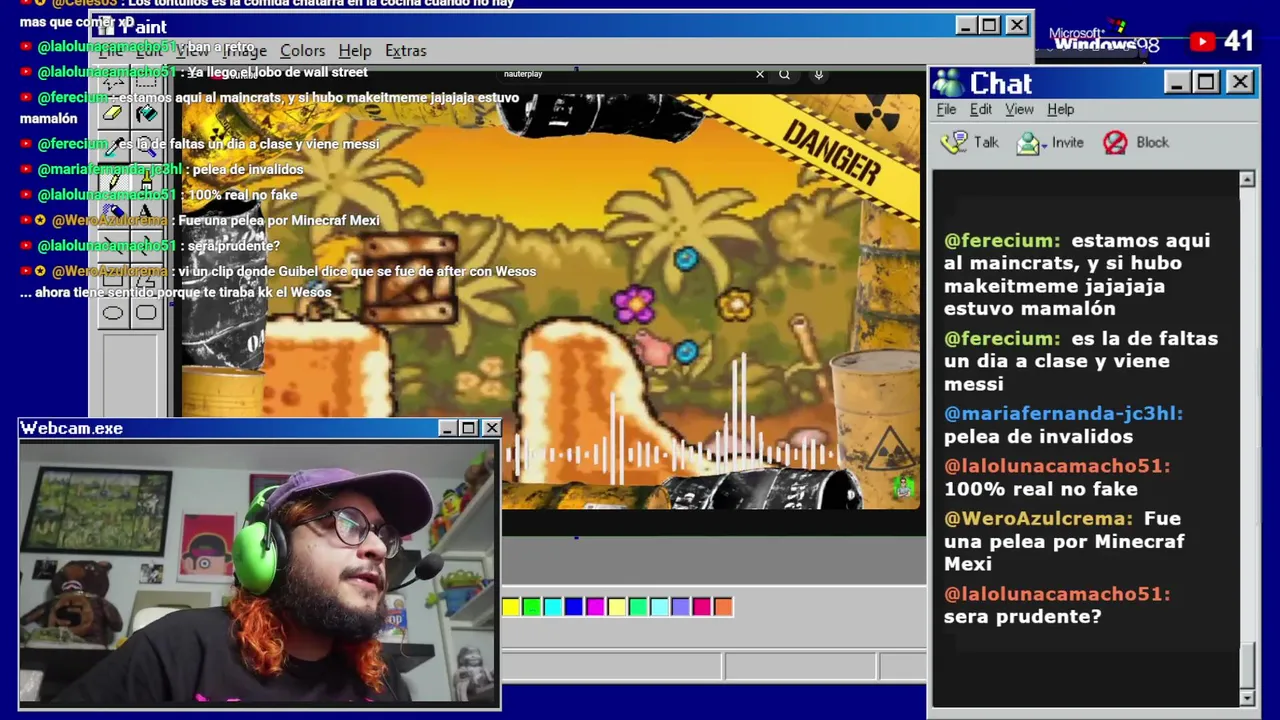Select the Ellipse shape tool

click(112, 313)
